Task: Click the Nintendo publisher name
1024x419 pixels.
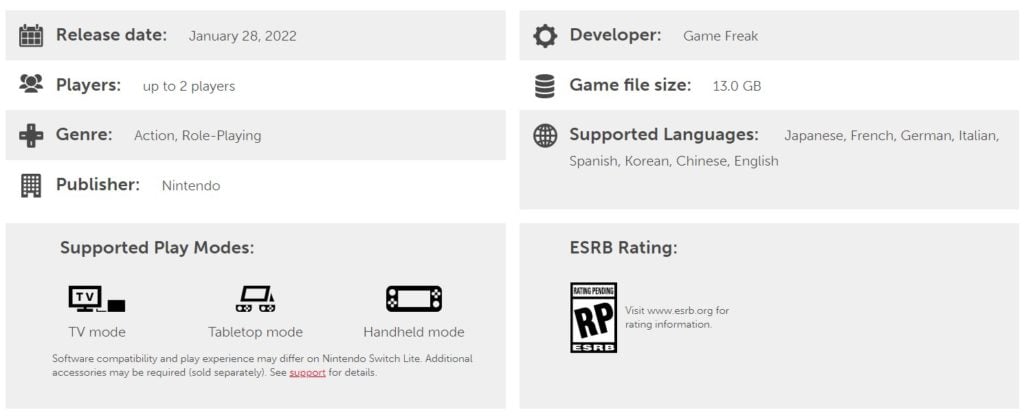Action: [191, 186]
